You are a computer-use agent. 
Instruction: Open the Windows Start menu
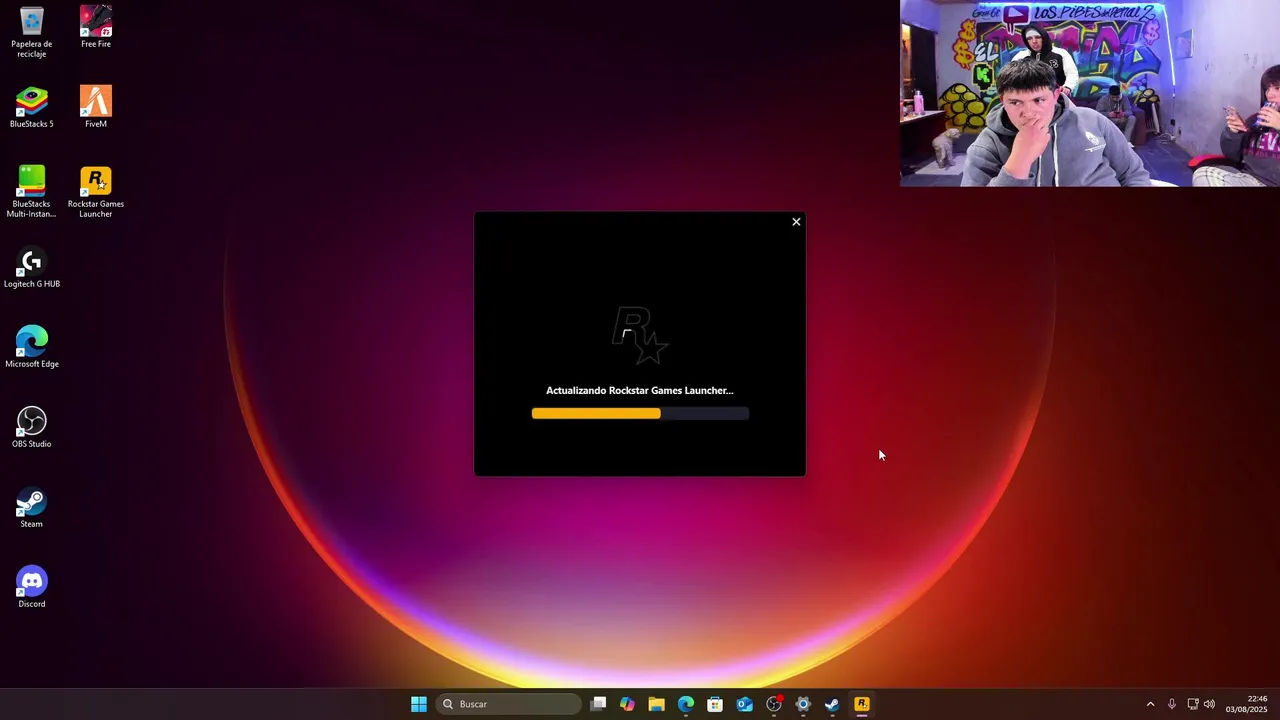point(419,704)
